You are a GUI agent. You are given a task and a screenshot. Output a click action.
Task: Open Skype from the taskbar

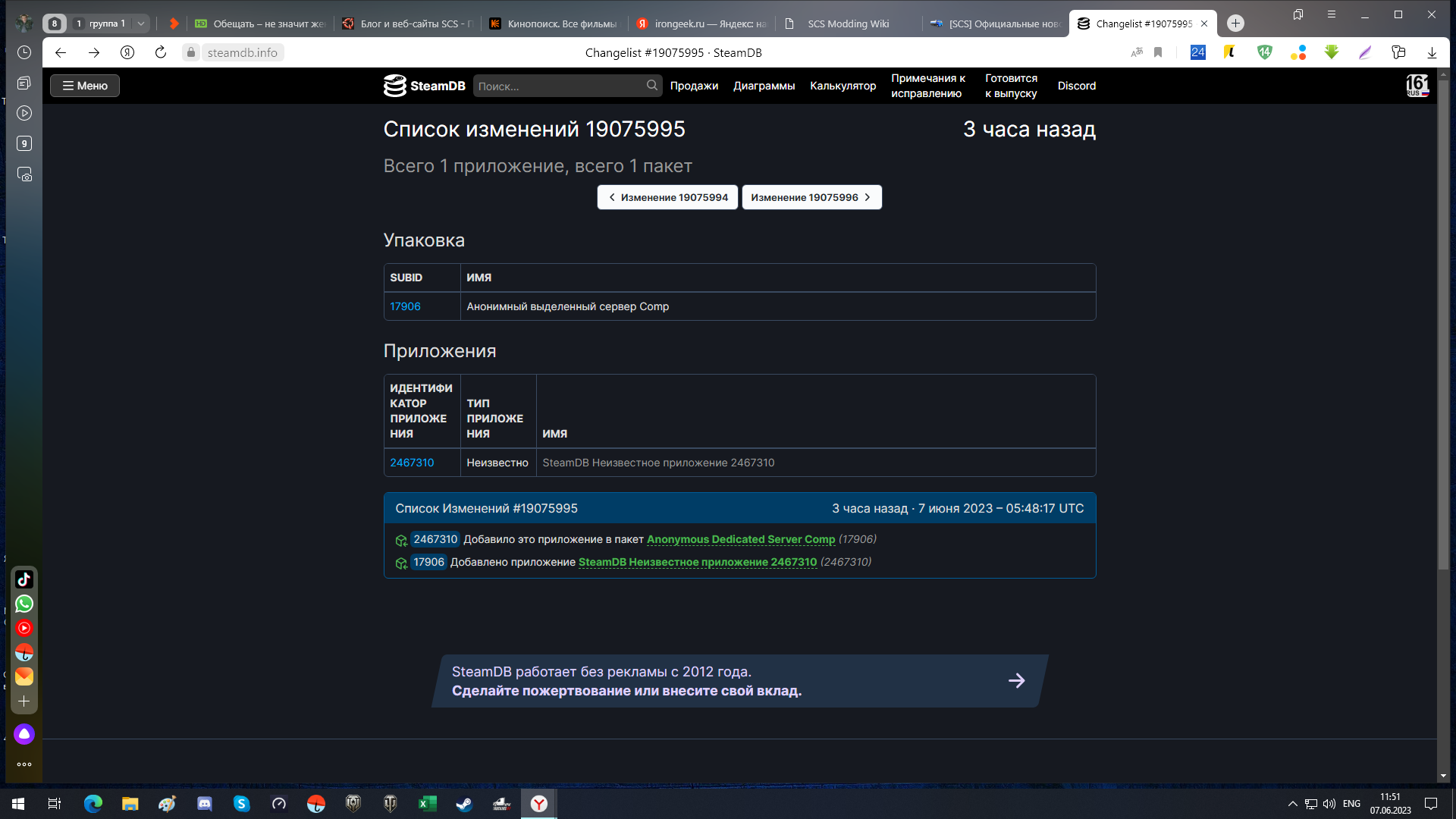241,804
